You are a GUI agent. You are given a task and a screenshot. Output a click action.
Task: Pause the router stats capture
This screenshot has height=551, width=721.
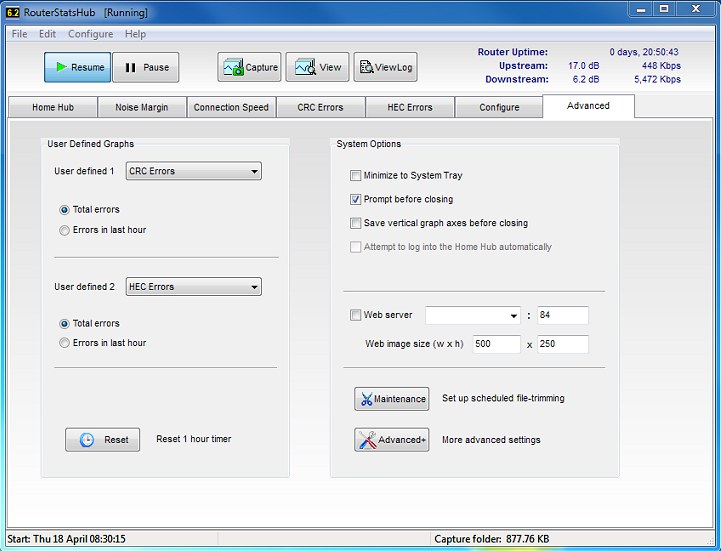(146, 67)
